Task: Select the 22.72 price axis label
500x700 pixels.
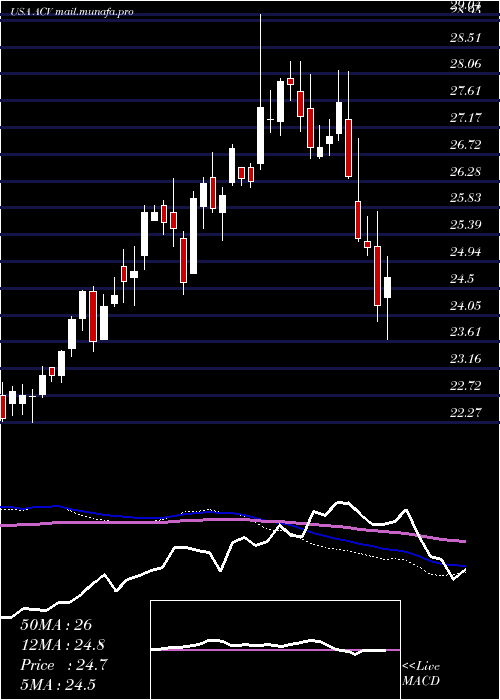Action: coord(466,385)
